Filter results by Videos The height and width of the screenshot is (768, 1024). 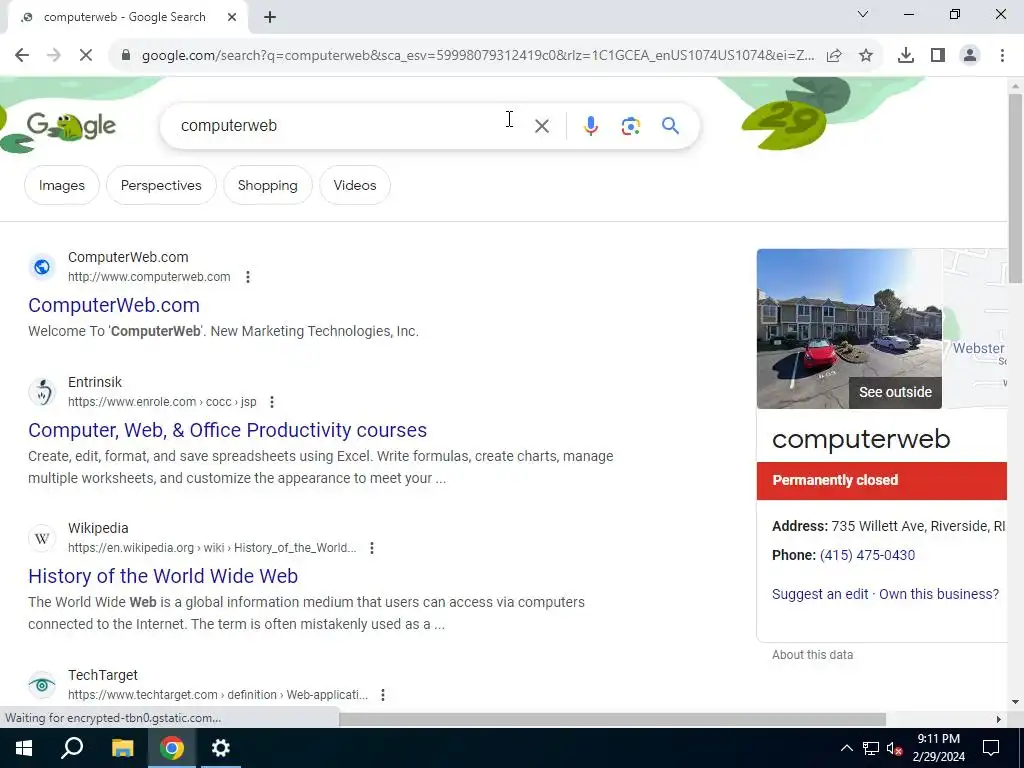[355, 185]
